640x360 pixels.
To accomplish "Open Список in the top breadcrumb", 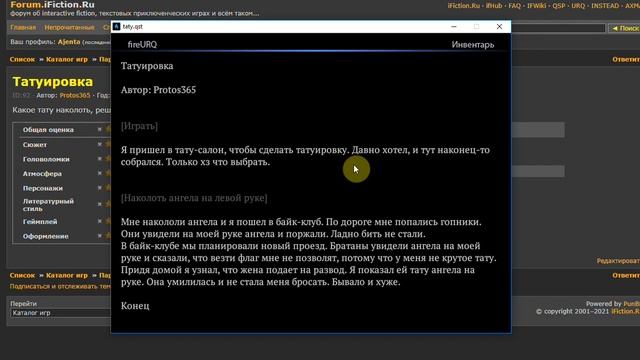I will click(x=22, y=59).
